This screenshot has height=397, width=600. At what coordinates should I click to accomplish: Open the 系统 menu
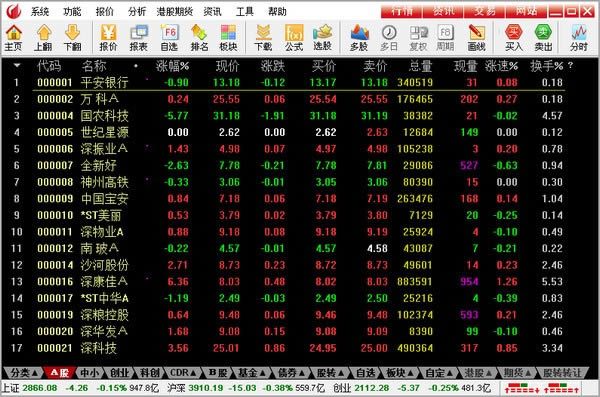[x=40, y=11]
